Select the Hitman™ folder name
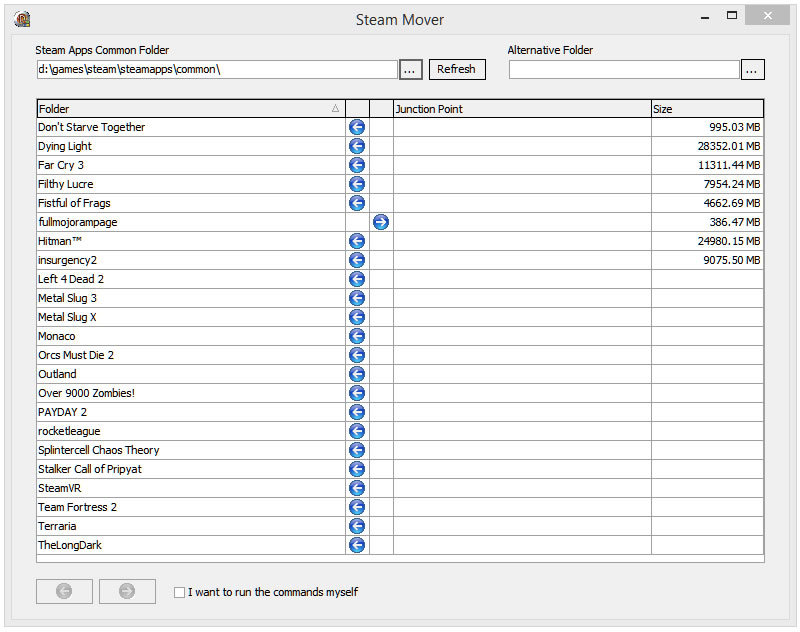 (x=60, y=241)
